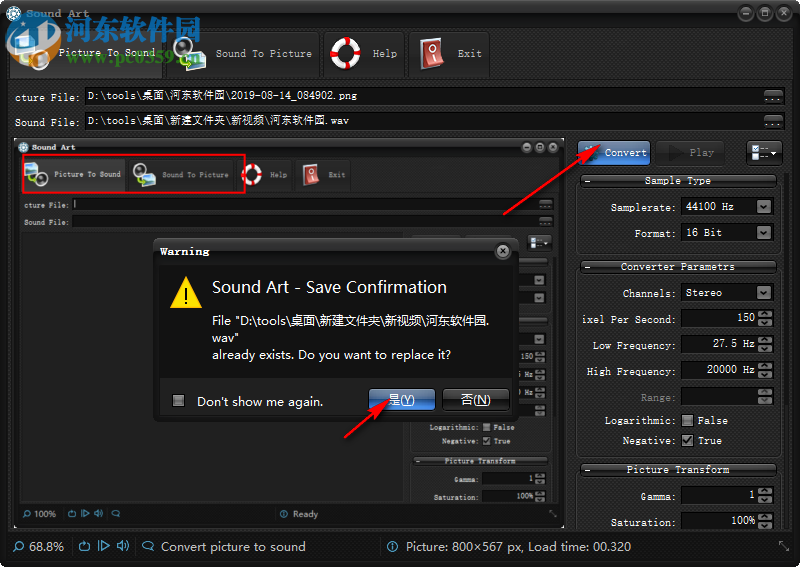Image resolution: width=800 pixels, height=567 pixels.
Task: Increase the High Frequency value
Action: [x=765, y=366]
